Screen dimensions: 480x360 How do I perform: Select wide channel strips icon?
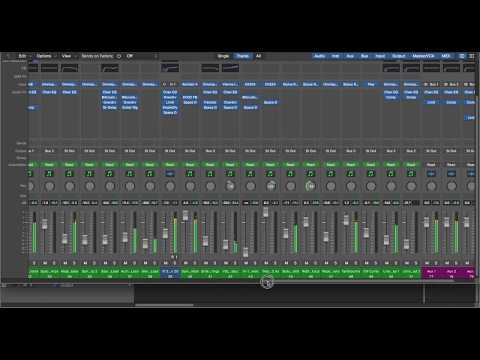[x=472, y=56]
